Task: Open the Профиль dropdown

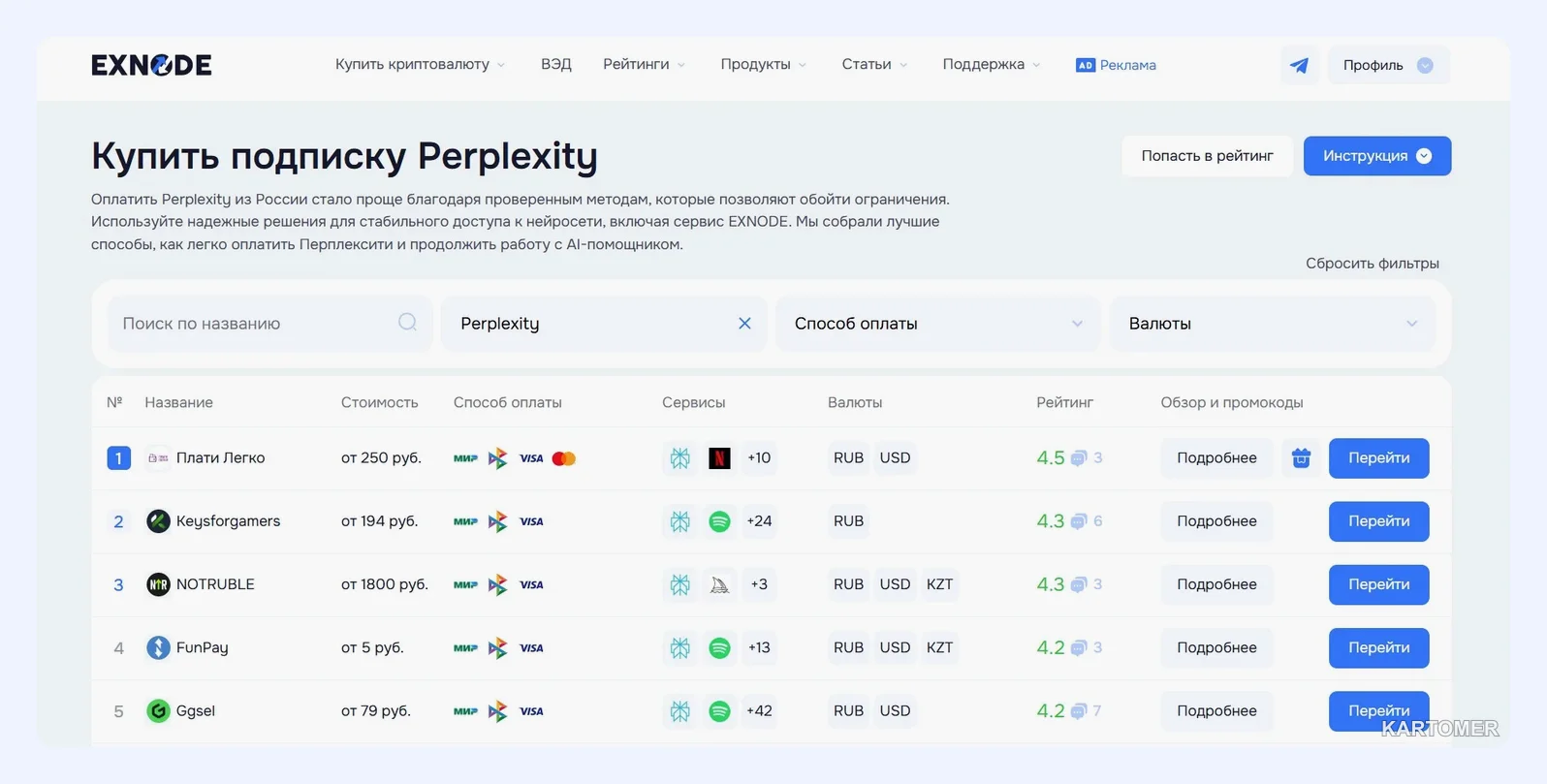Action: coord(1388,65)
